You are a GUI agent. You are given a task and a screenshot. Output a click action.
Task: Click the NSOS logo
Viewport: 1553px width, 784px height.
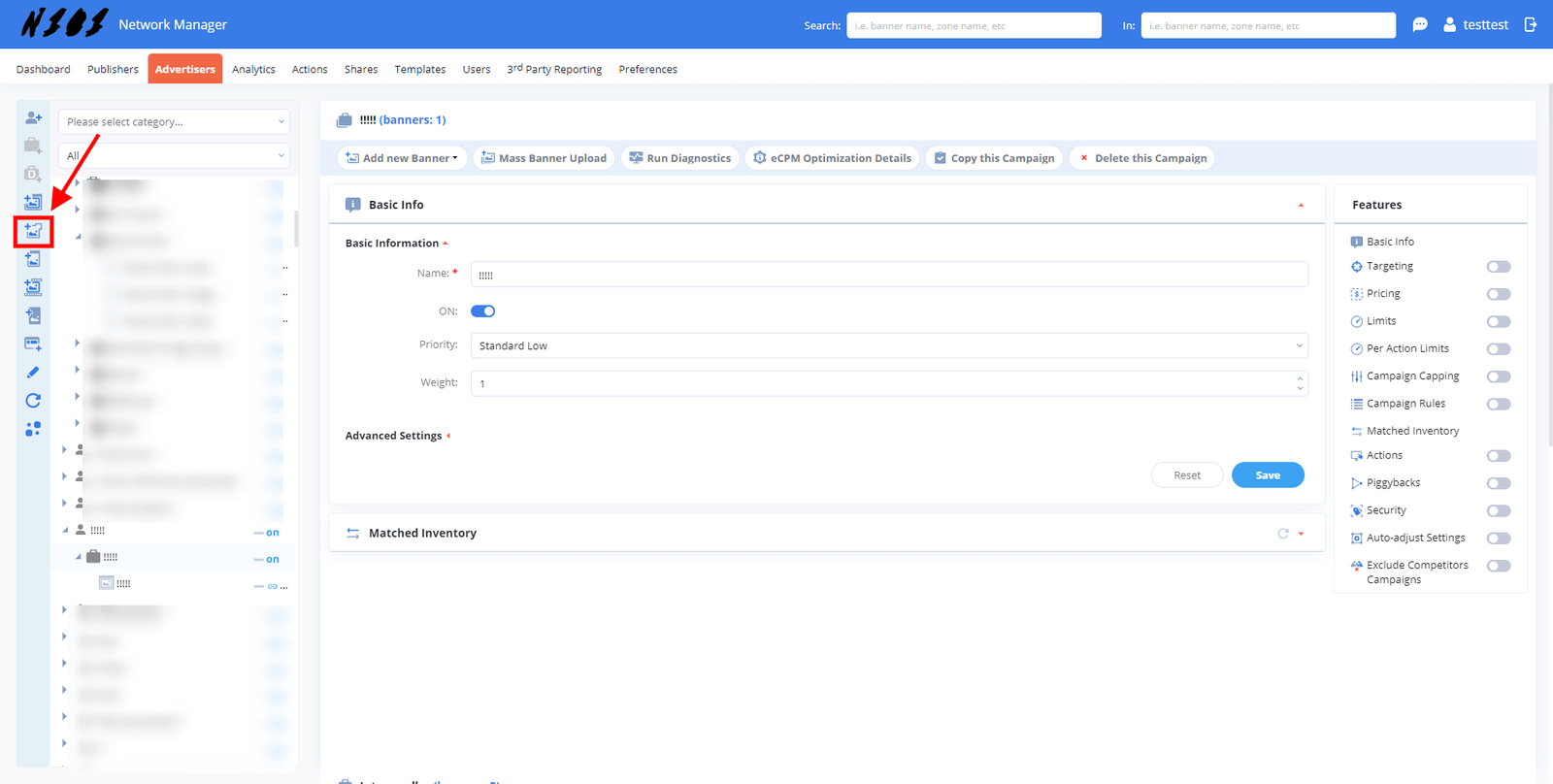64,23
